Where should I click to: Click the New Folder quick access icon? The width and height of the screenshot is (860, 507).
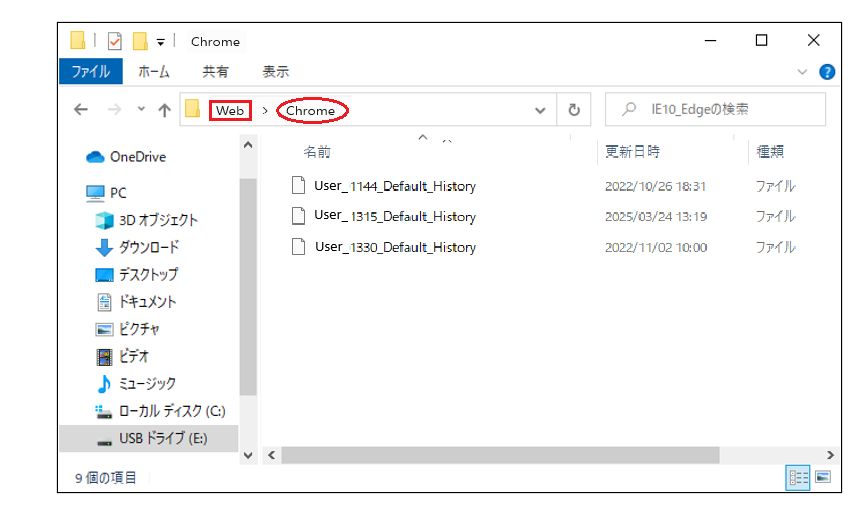140,41
